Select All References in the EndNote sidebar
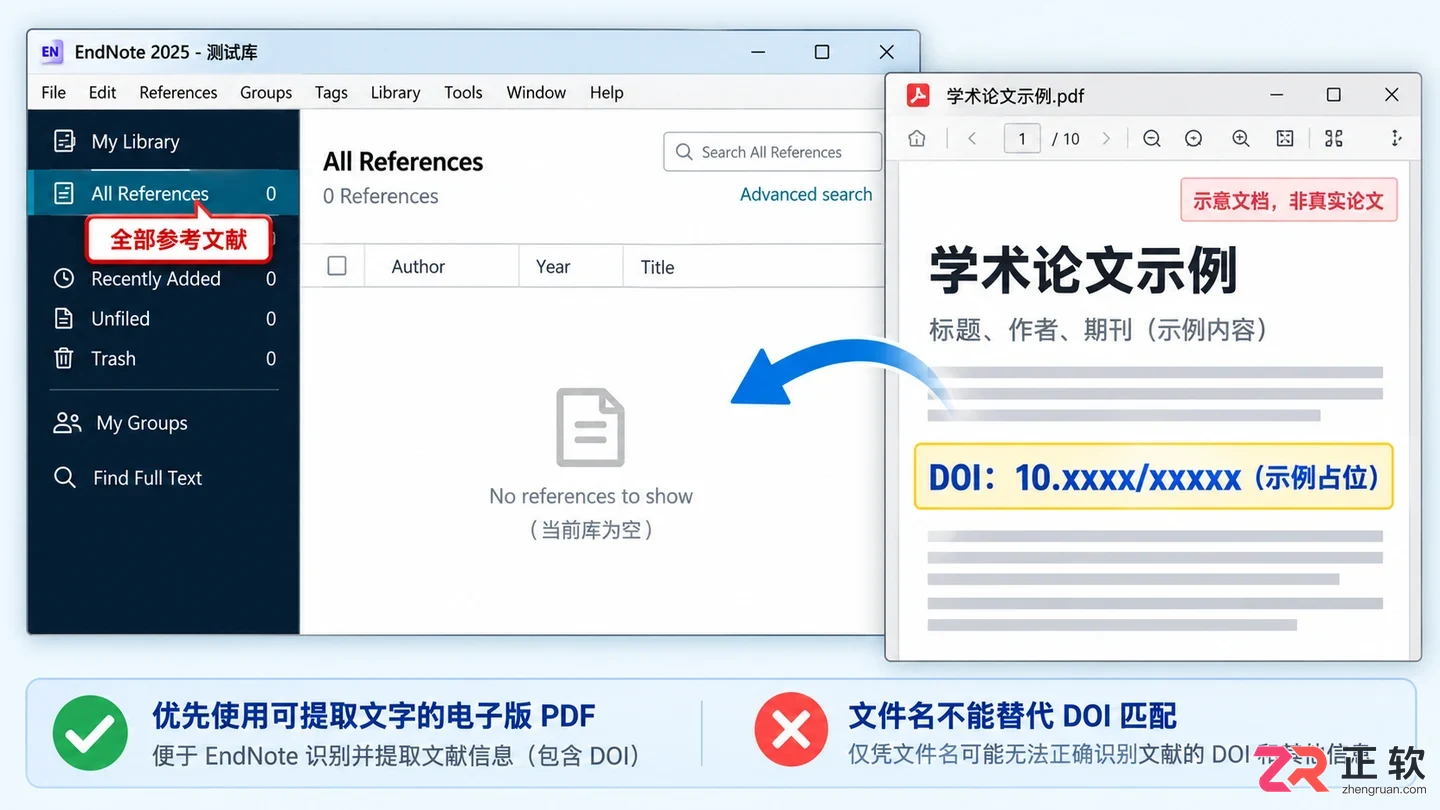This screenshot has height=810, width=1440. [x=164, y=193]
